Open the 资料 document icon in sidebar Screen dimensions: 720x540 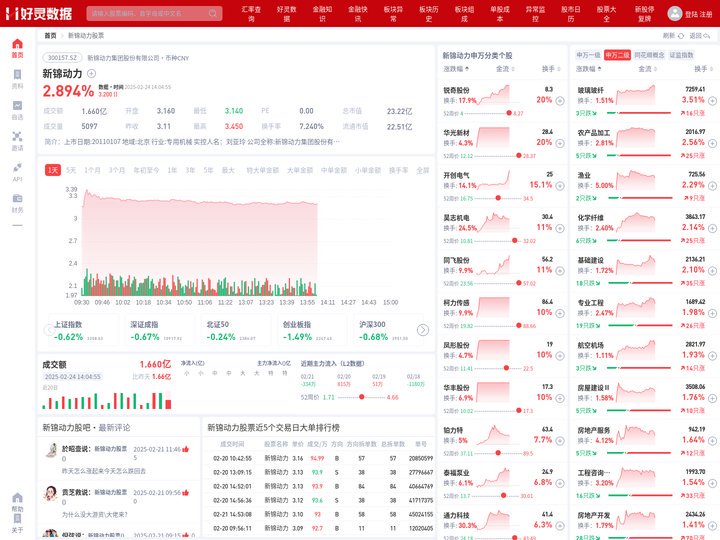(17, 75)
